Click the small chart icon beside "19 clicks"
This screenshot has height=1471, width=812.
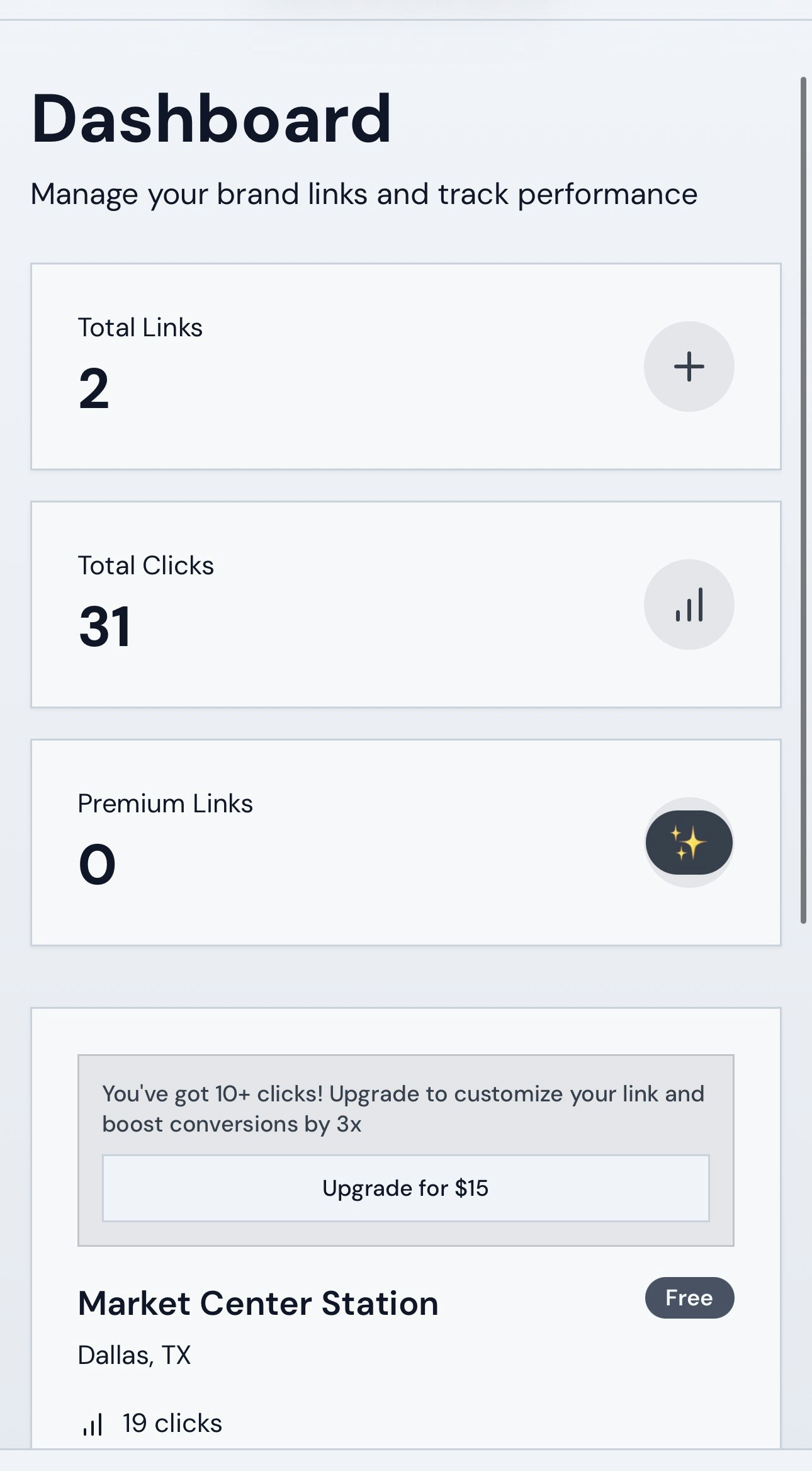pyautogui.click(x=93, y=1424)
